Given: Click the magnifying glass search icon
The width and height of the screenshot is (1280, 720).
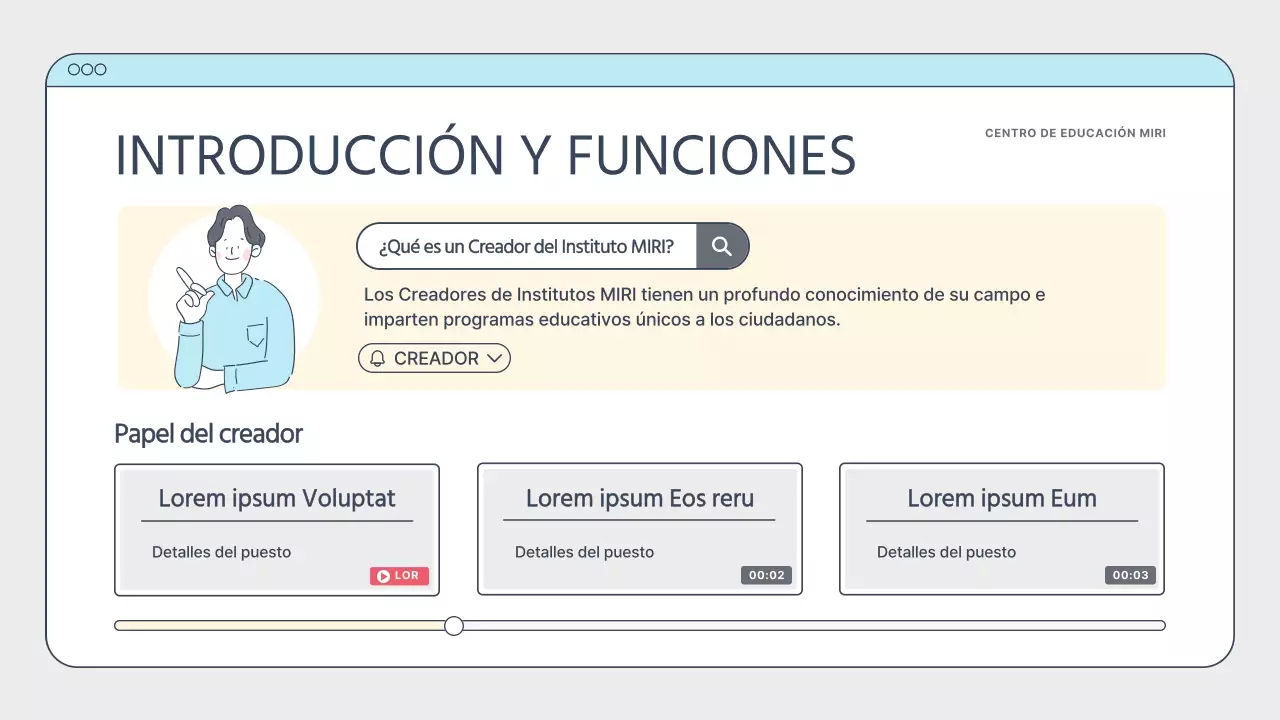Looking at the screenshot, I should (722, 246).
